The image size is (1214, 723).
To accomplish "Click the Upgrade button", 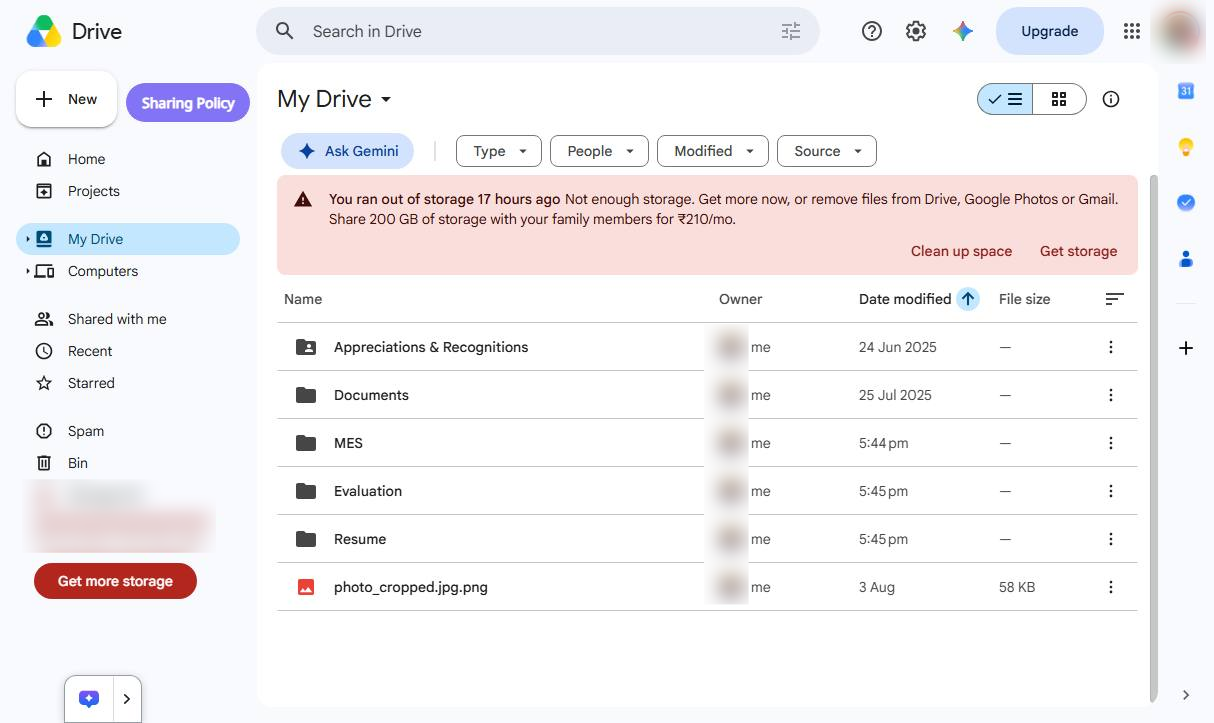I will pyautogui.click(x=1050, y=31).
